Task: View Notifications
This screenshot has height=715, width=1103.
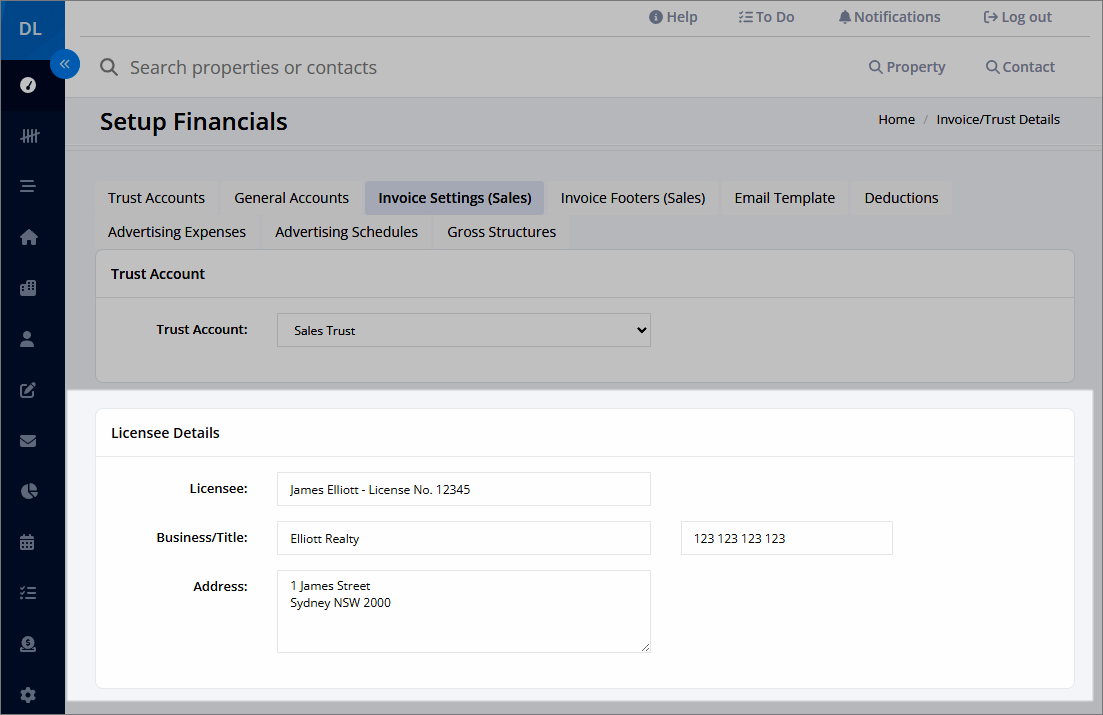Action: [889, 17]
